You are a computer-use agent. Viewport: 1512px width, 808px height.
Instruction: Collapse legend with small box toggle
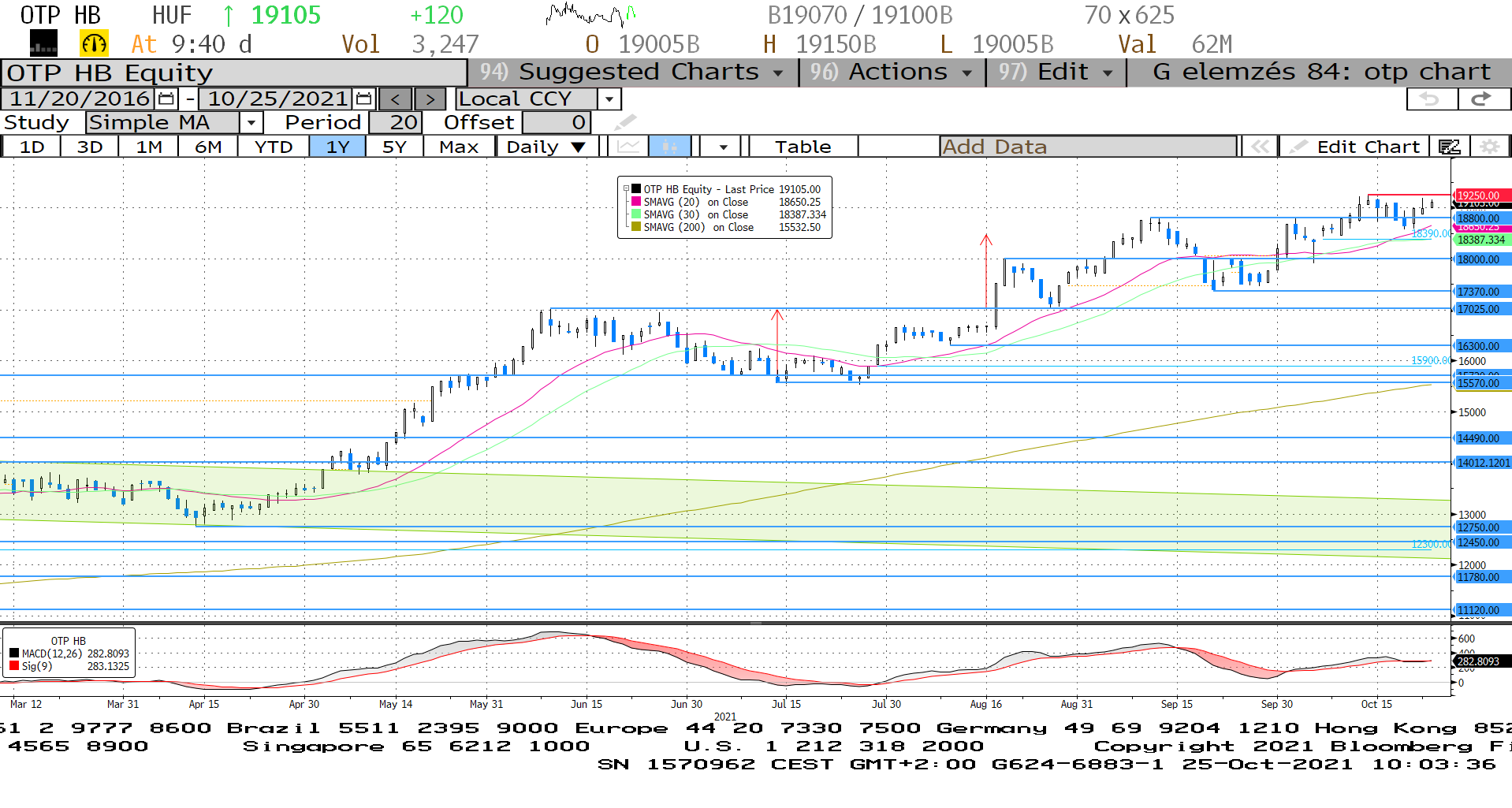(626, 189)
